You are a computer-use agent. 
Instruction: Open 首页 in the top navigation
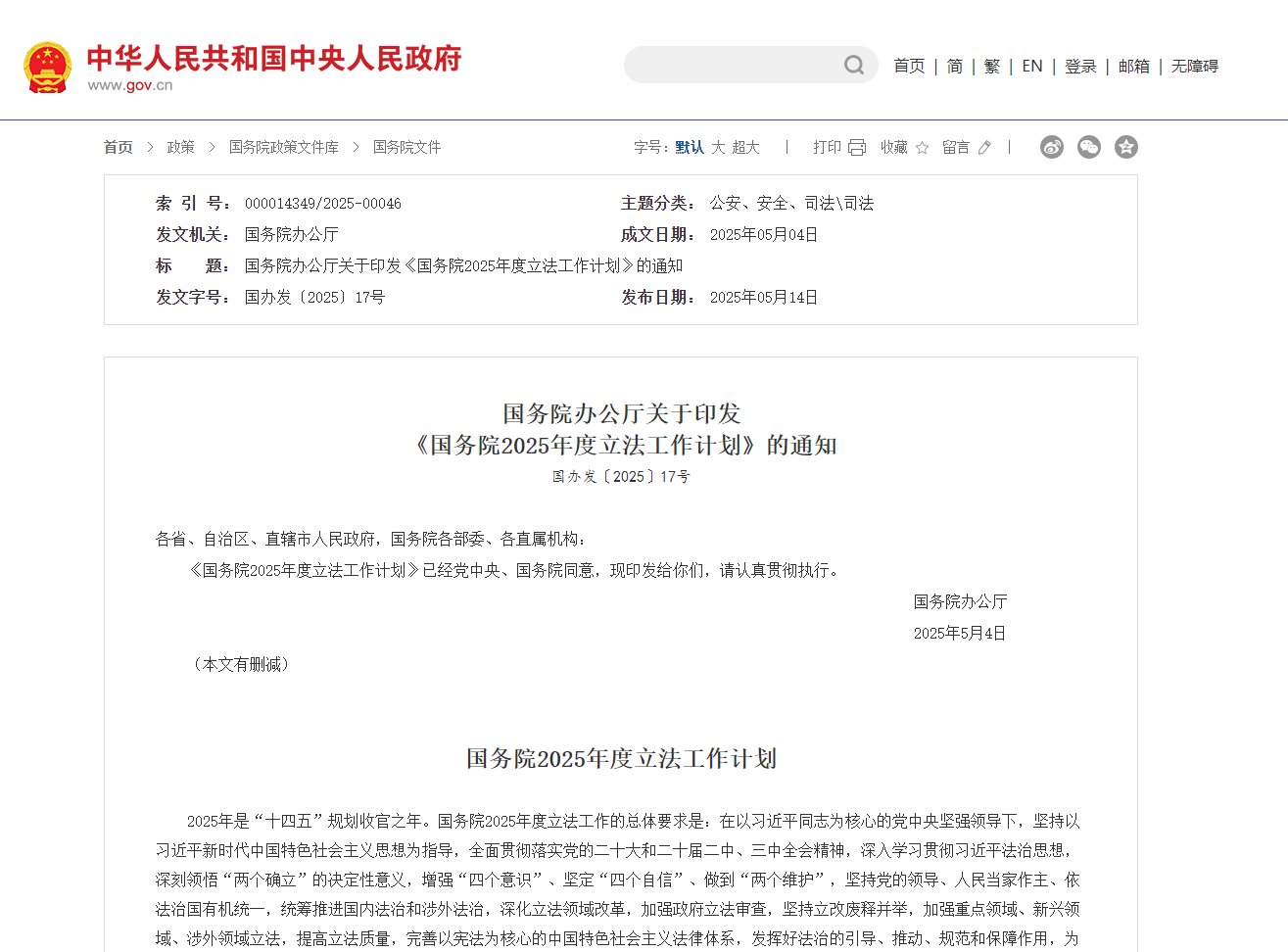click(x=908, y=66)
